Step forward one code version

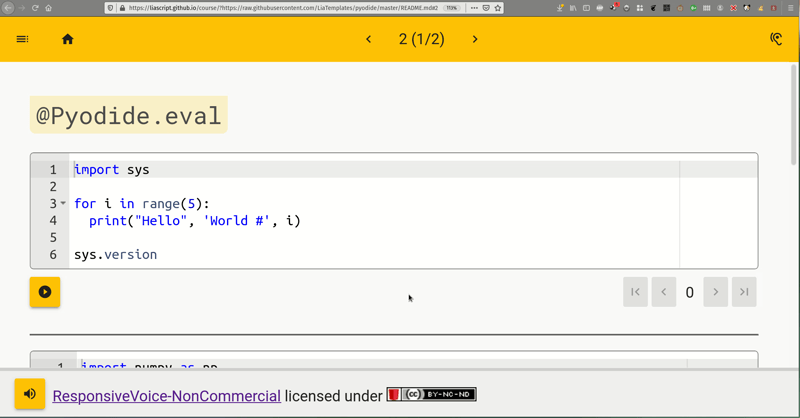[x=715, y=292]
